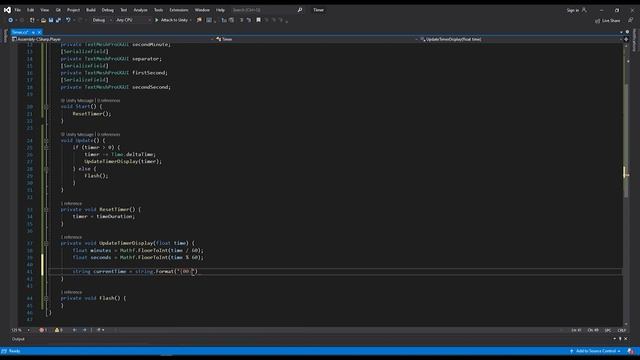This screenshot has width=640, height=360.
Task: Click the vertical scrollbar thumb of editor
Action: click(x=626, y=141)
